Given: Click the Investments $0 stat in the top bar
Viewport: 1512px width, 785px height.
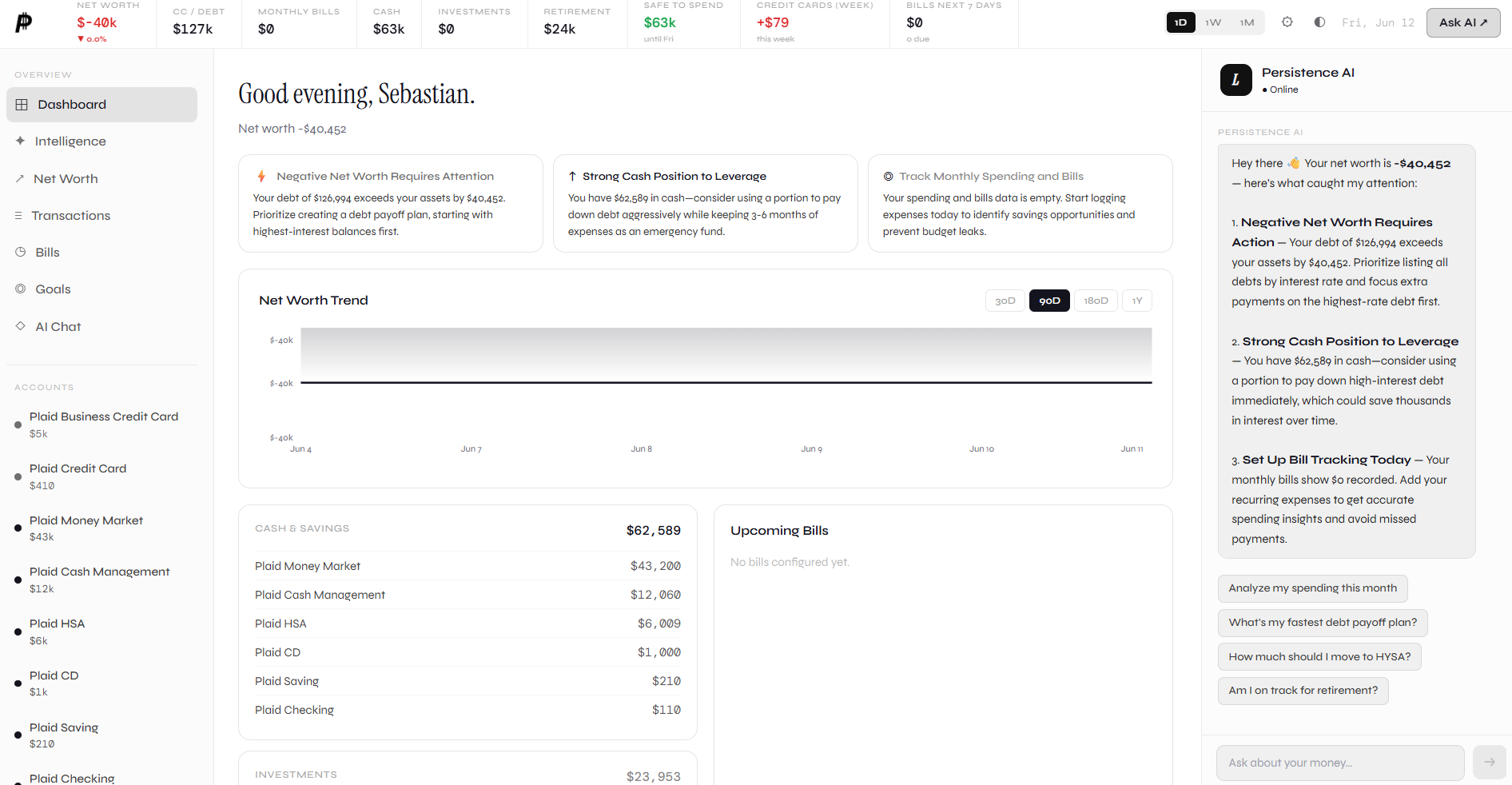Looking at the screenshot, I should point(474,22).
